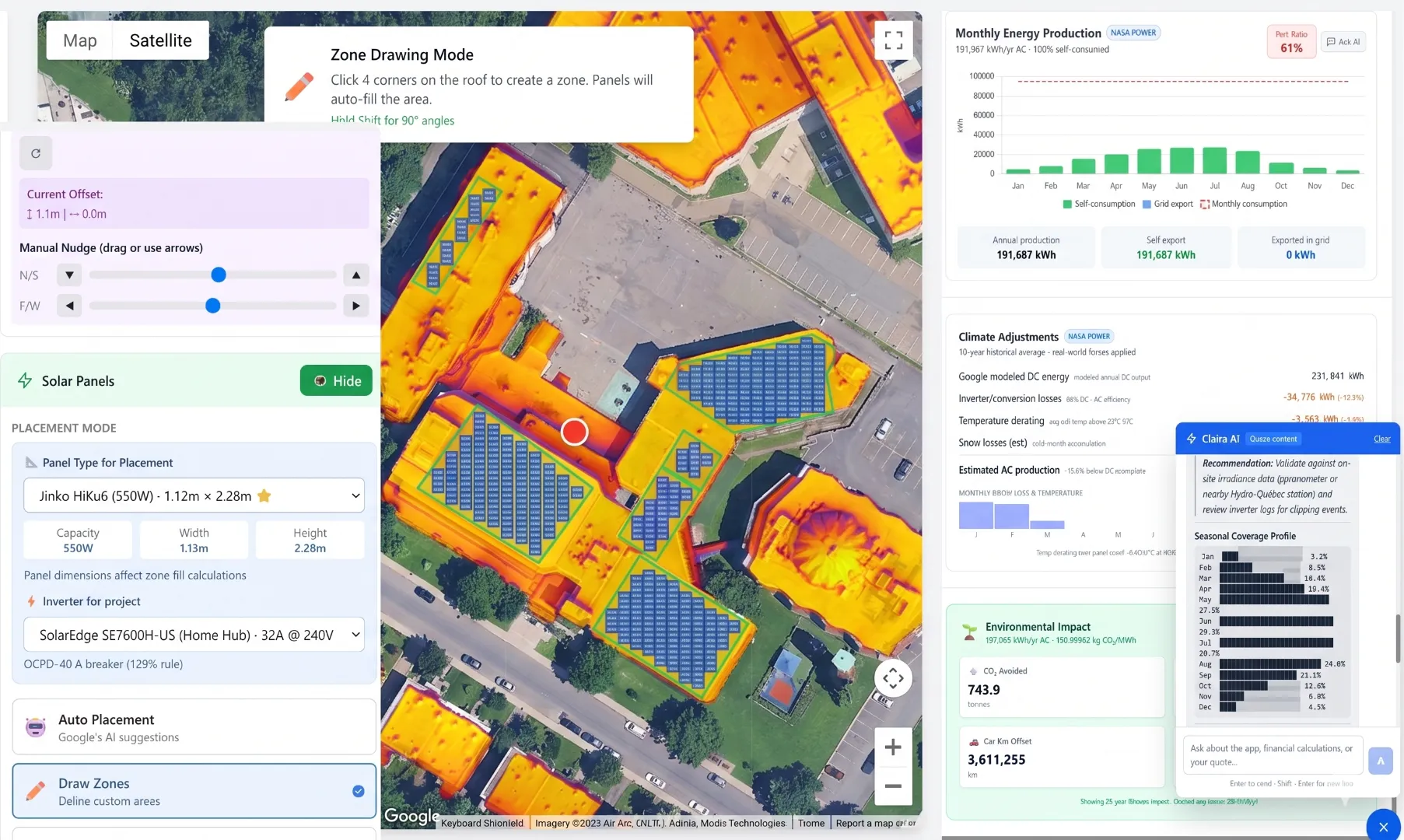Screen dimensions: 1404x840
Task: Select Auto Placement mode
Action: [x=194, y=727]
